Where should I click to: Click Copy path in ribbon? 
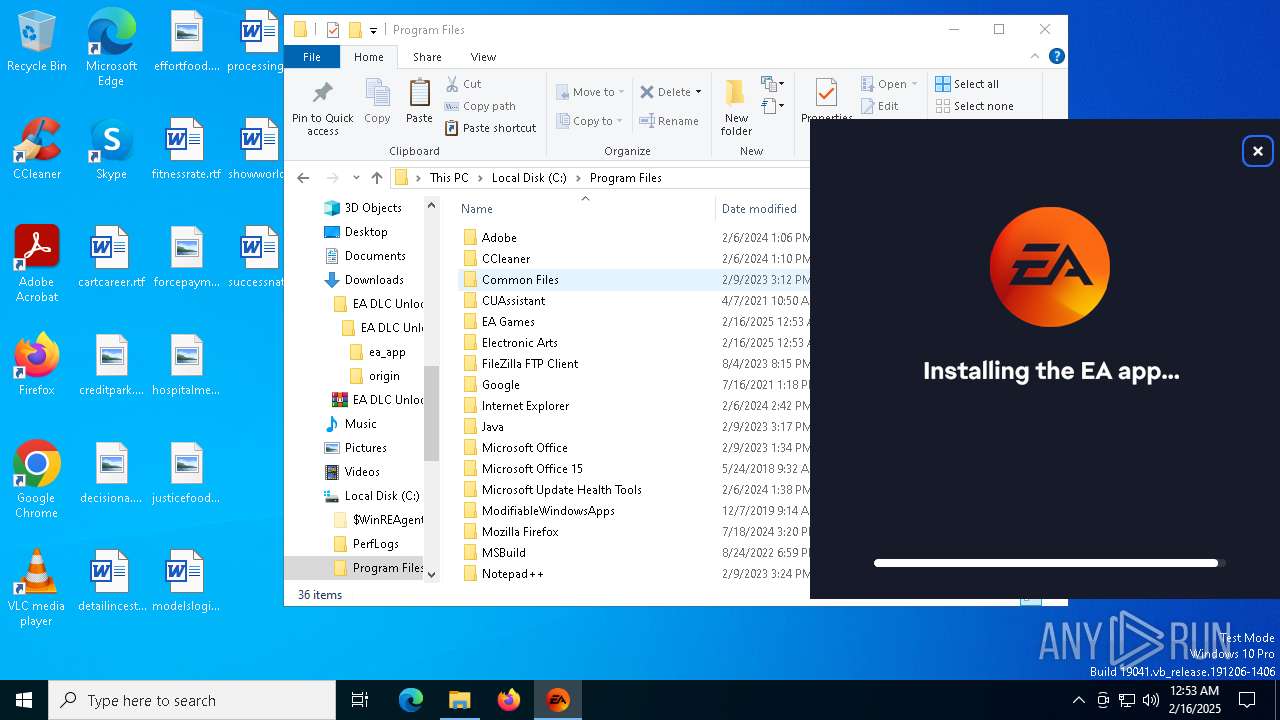[480, 106]
